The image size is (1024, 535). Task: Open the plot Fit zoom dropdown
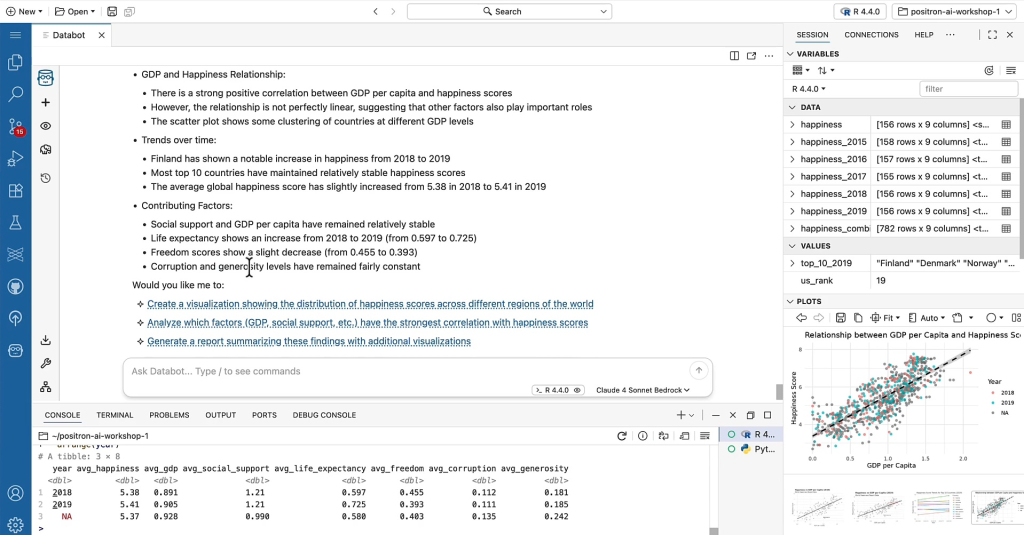(885, 317)
